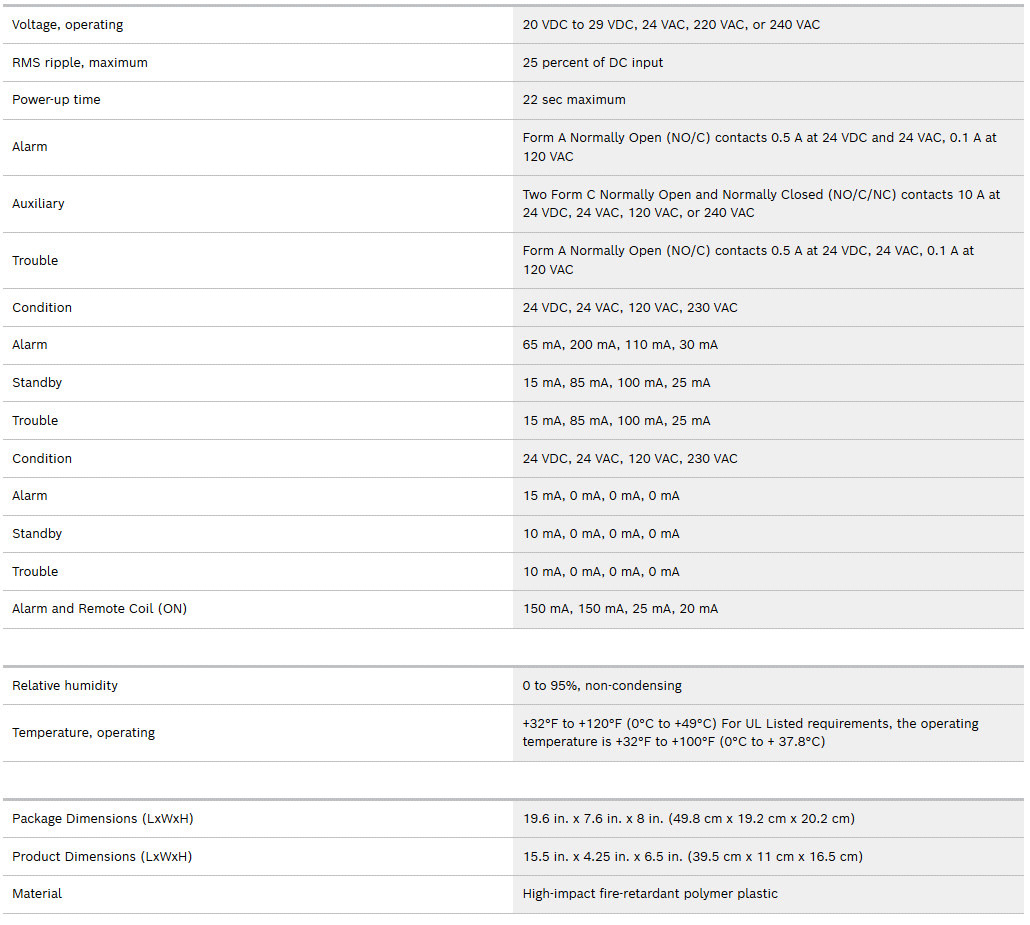Click the Auxiliary Form C contacts description
Screen dimensions: 1030x925
(761, 204)
